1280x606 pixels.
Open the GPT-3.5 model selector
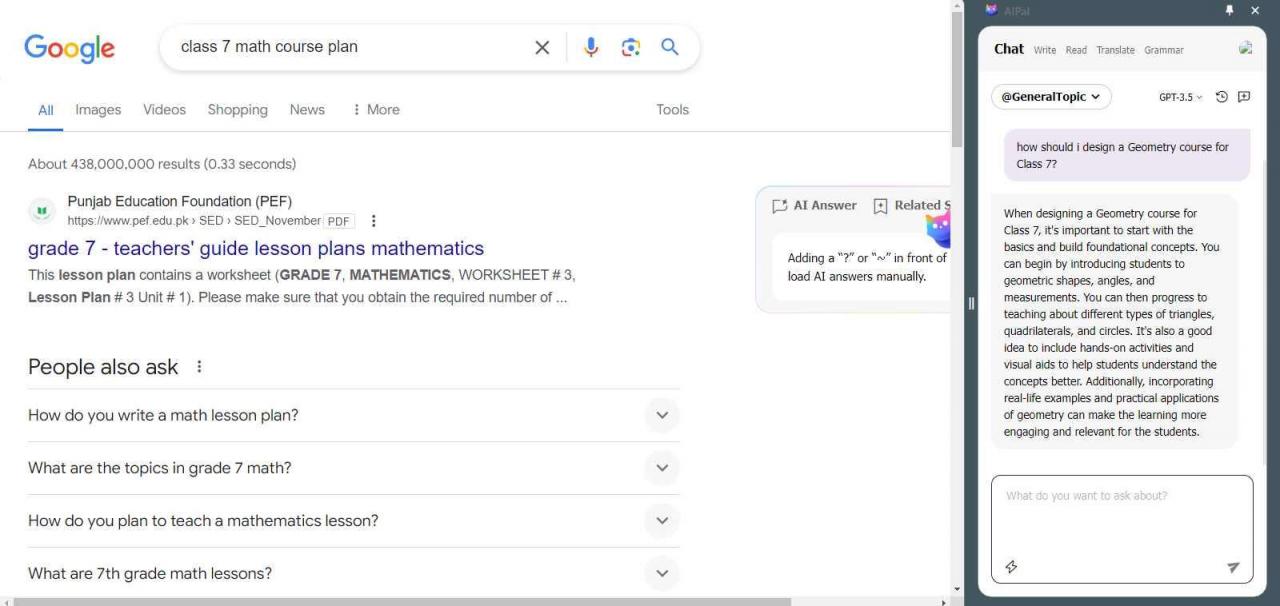[x=1180, y=97]
